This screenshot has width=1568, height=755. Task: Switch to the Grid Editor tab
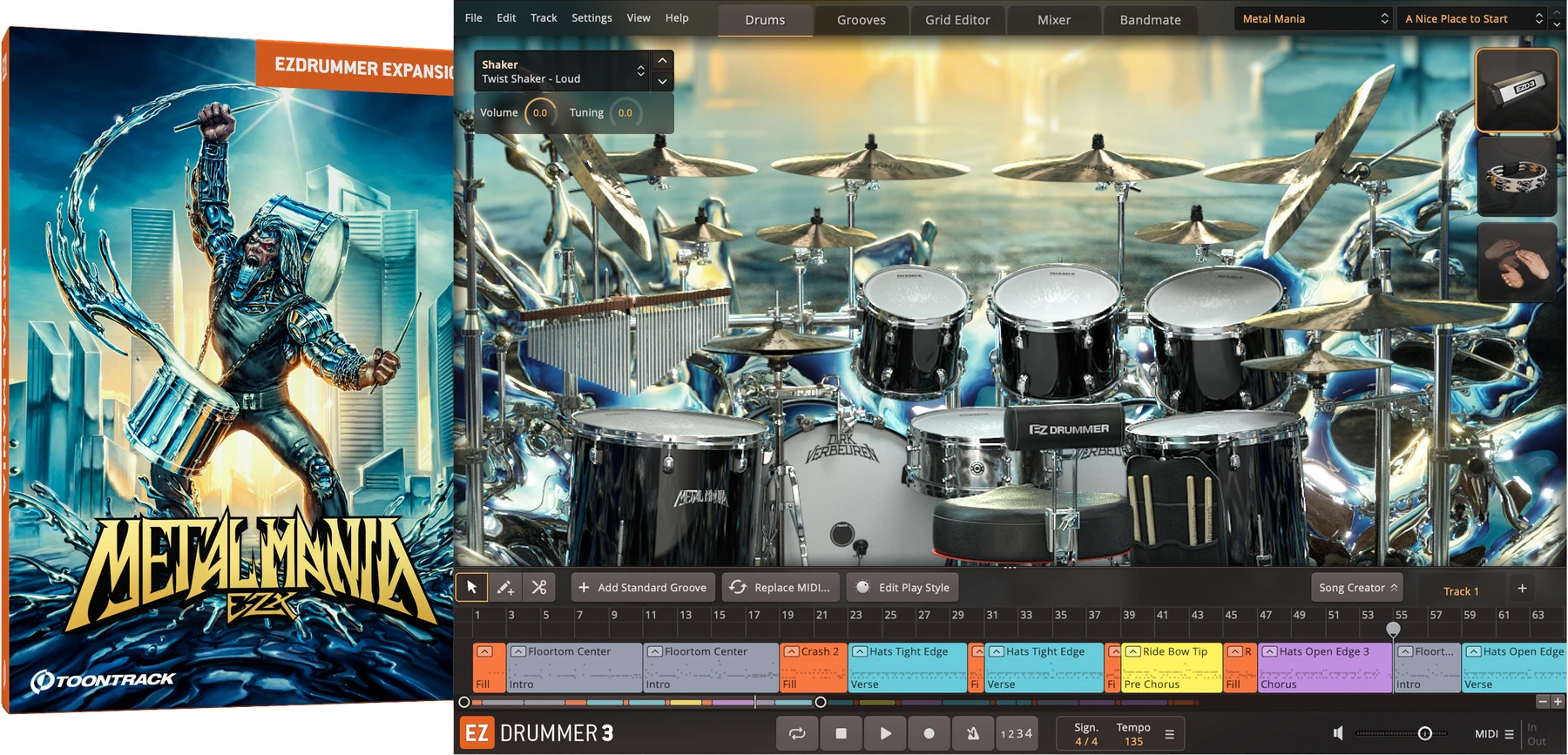point(957,20)
